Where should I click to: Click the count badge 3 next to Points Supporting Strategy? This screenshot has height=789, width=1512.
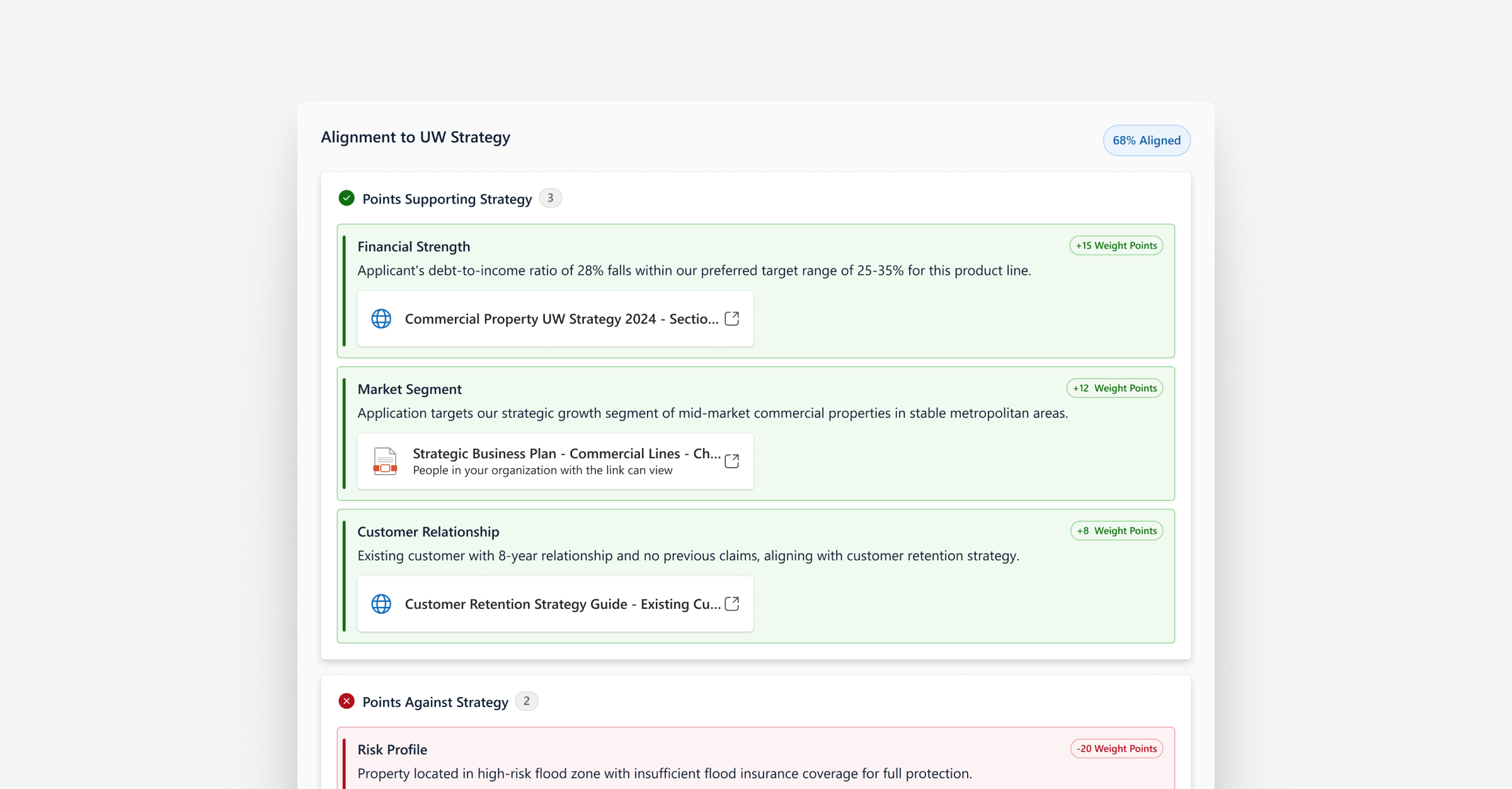[x=550, y=198]
